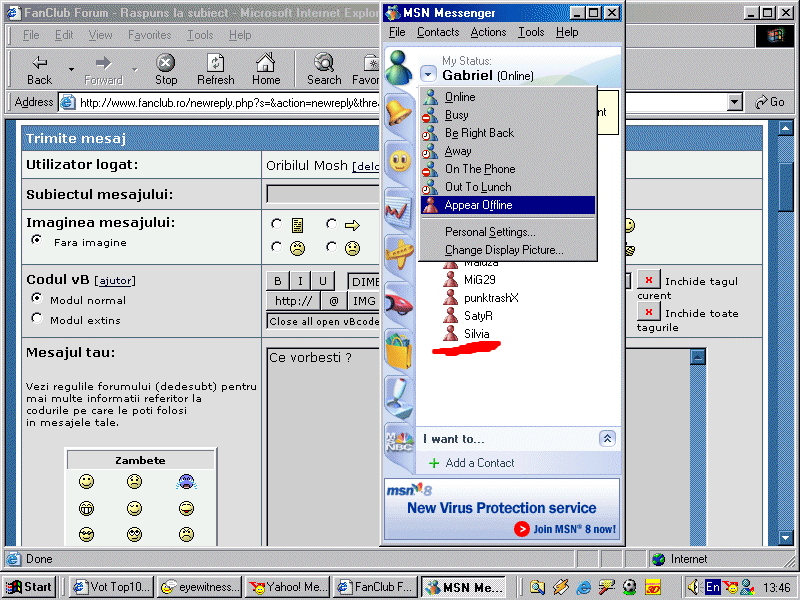Click the red x Inchide tagul curent icon
Screen dimensions: 800x600
point(648,280)
